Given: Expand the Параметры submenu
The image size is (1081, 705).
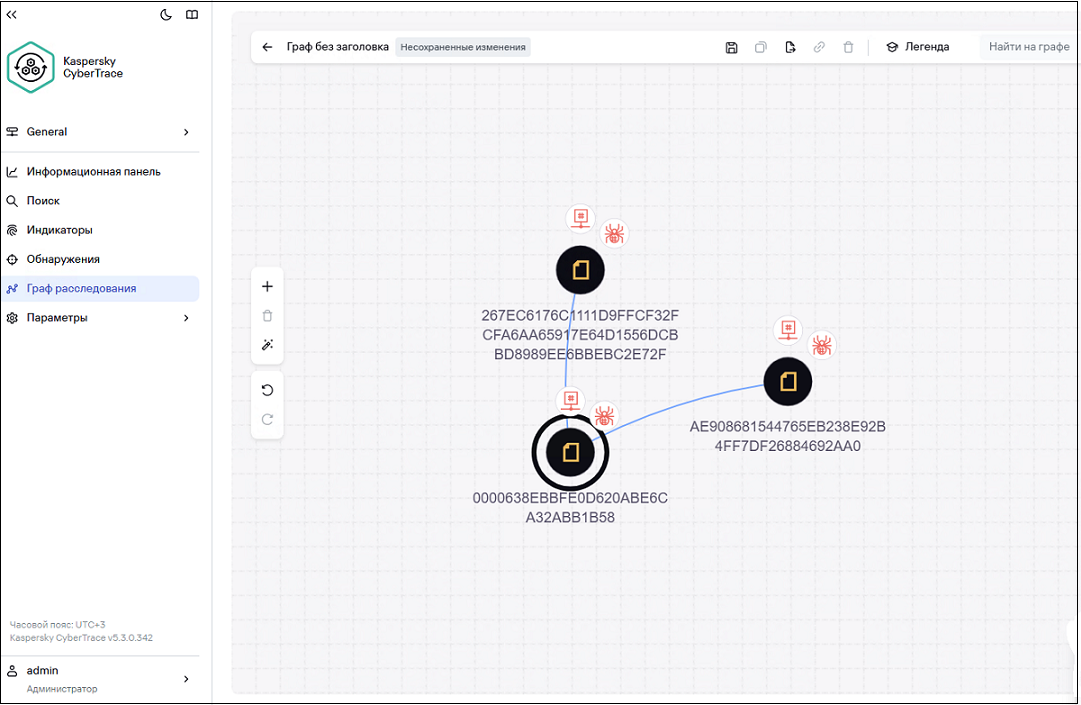Looking at the screenshot, I should 100,318.
